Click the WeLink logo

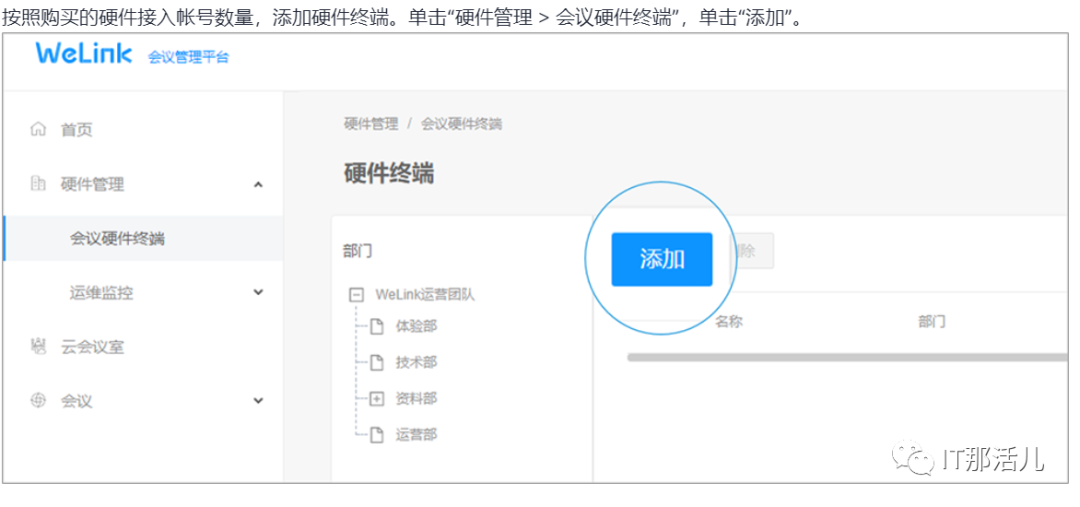coord(83,54)
